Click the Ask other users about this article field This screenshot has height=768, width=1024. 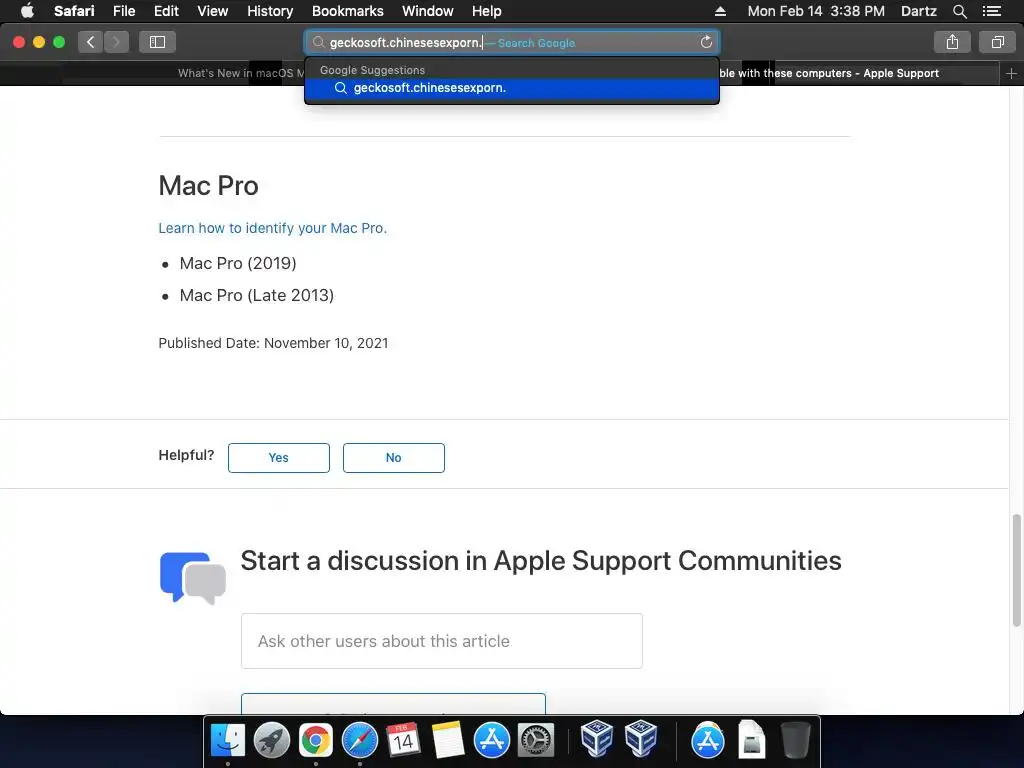441,641
